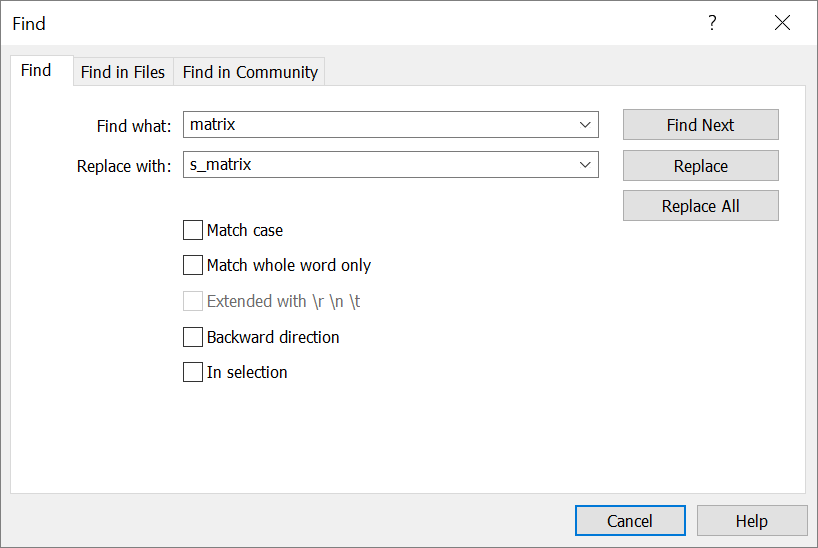Enable the In selection checkbox
This screenshot has width=818, height=548.
click(193, 372)
